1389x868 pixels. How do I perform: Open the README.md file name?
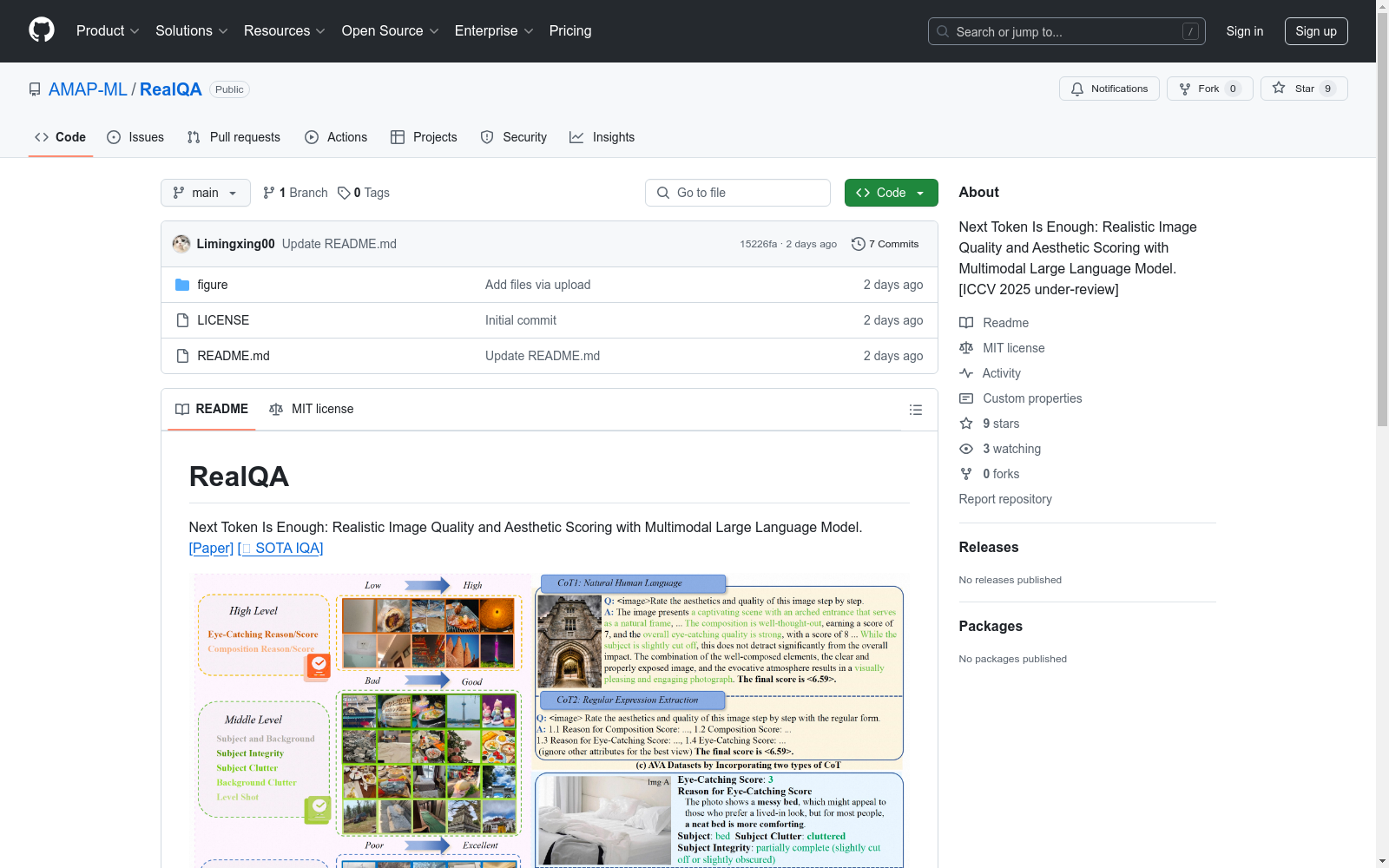point(234,356)
